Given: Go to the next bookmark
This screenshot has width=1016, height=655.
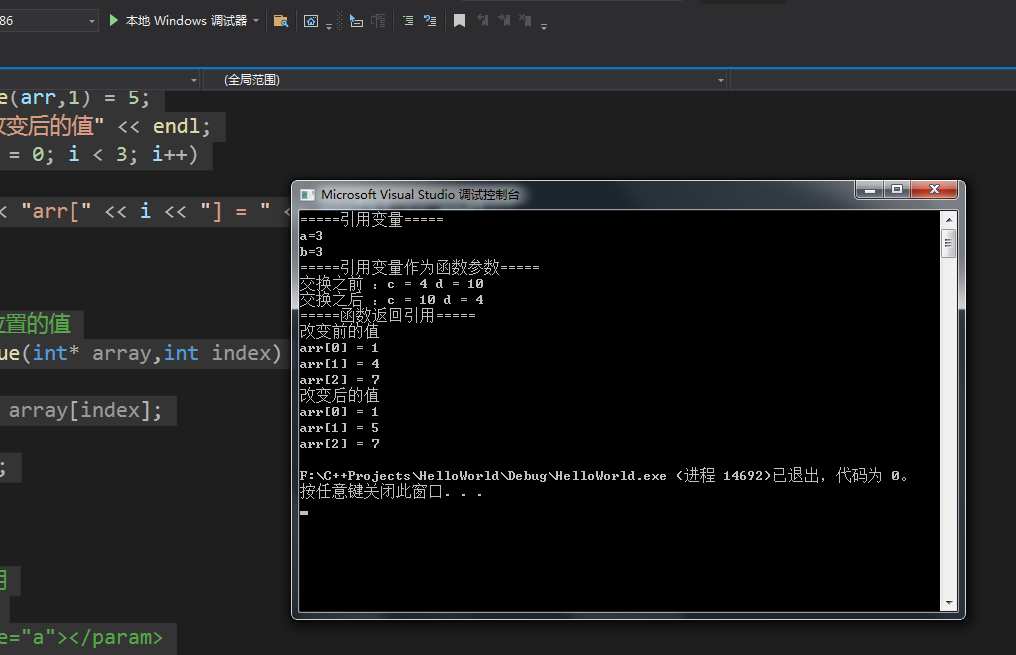Looking at the screenshot, I should pos(504,21).
